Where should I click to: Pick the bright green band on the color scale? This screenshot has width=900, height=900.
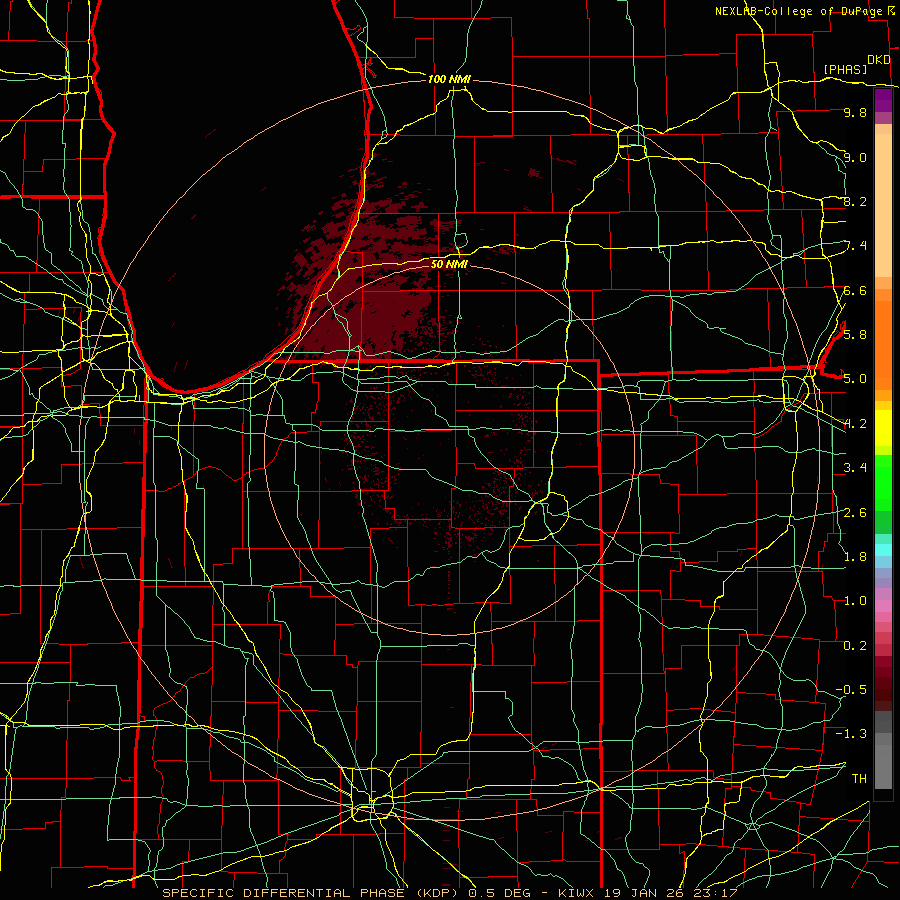883,483
